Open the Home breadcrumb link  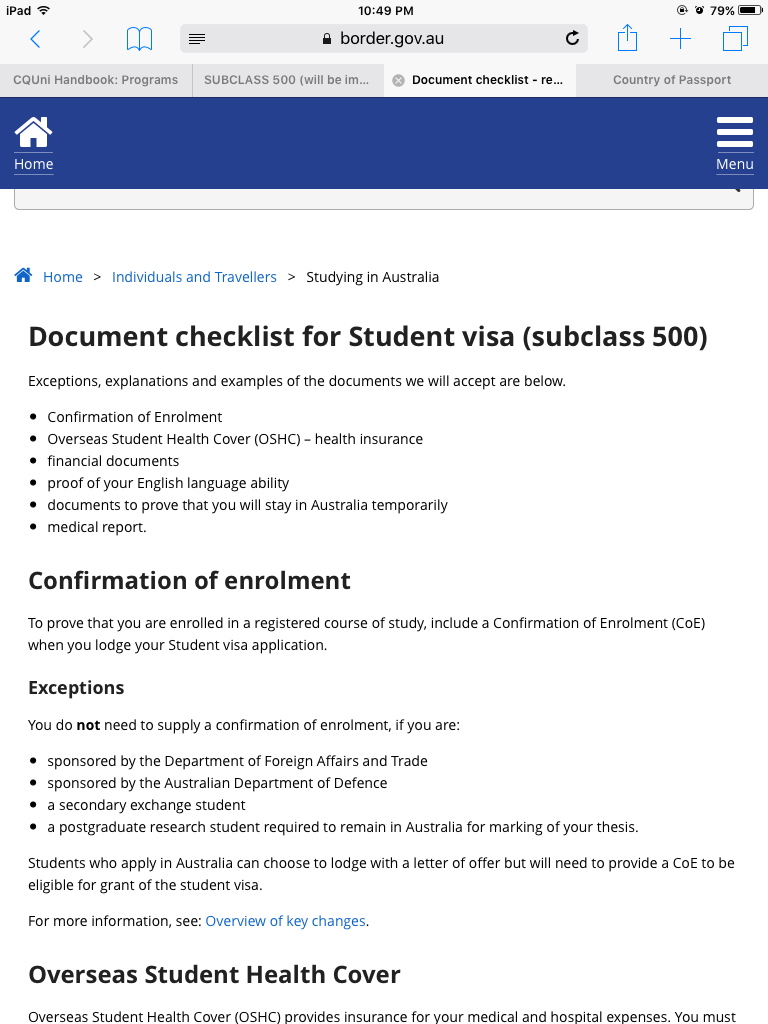point(62,277)
